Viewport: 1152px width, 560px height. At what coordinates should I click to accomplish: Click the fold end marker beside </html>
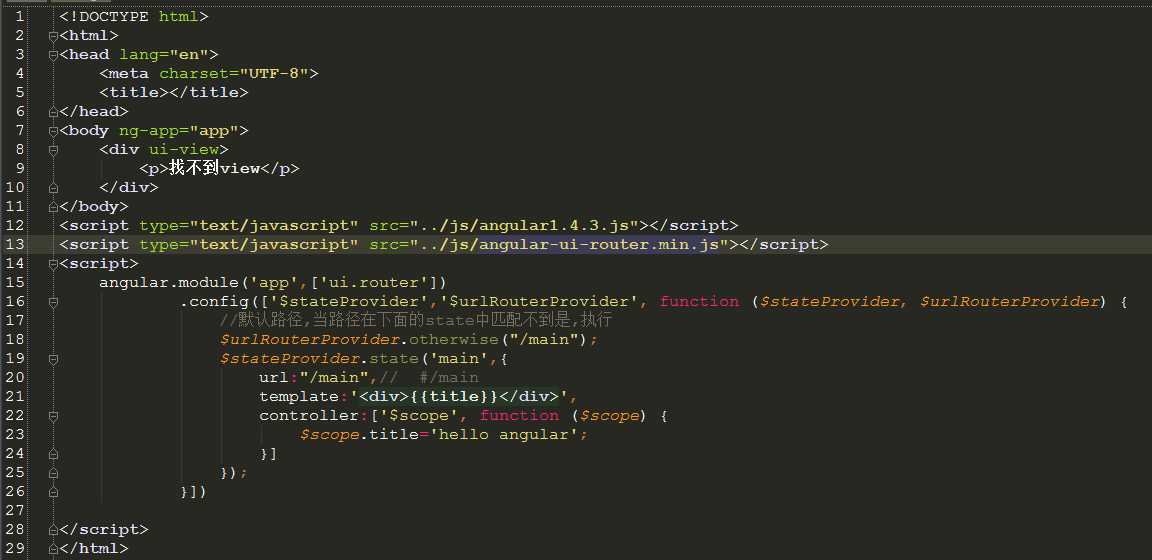tap(53, 548)
